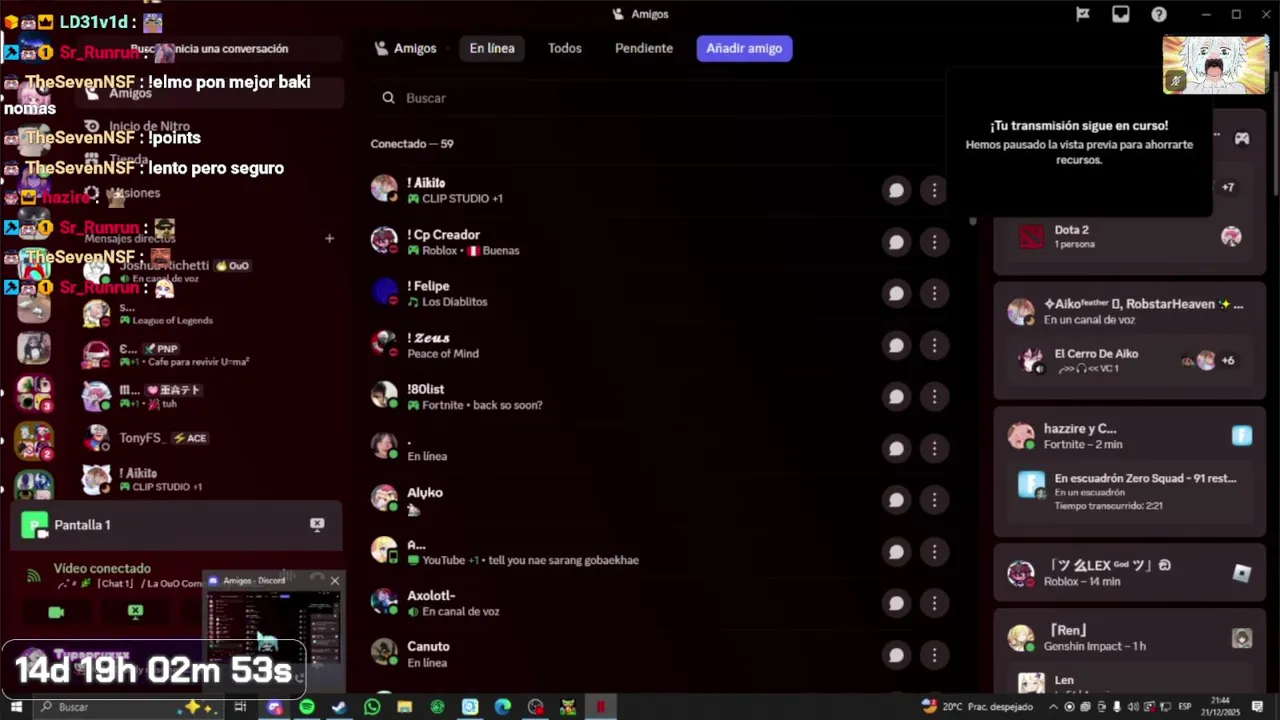Open the Discord inbox icon
This screenshot has width=1280, height=720.
tap(1121, 14)
